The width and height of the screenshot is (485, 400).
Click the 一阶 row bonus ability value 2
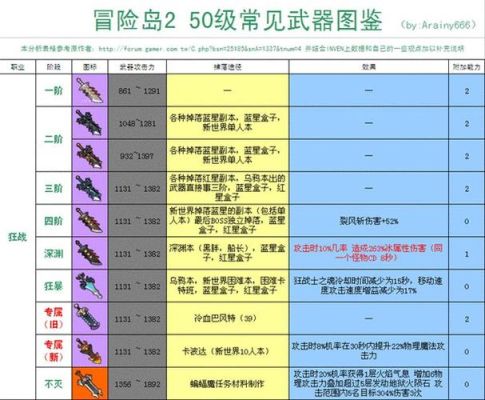point(467,91)
